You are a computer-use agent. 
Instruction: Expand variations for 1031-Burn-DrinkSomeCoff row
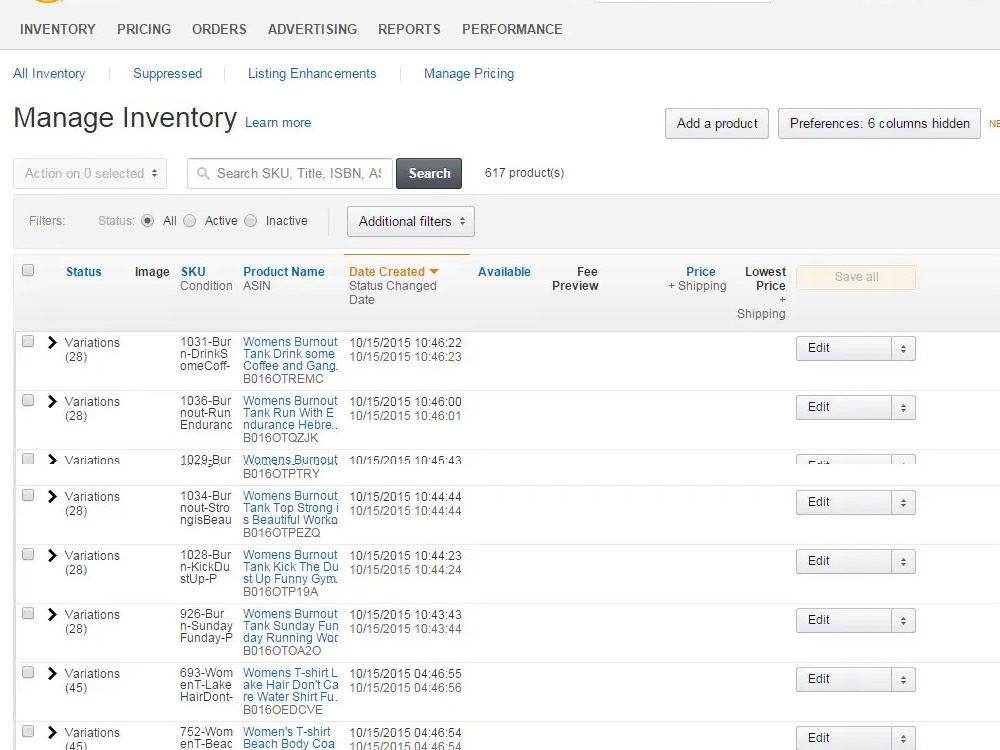click(52, 342)
